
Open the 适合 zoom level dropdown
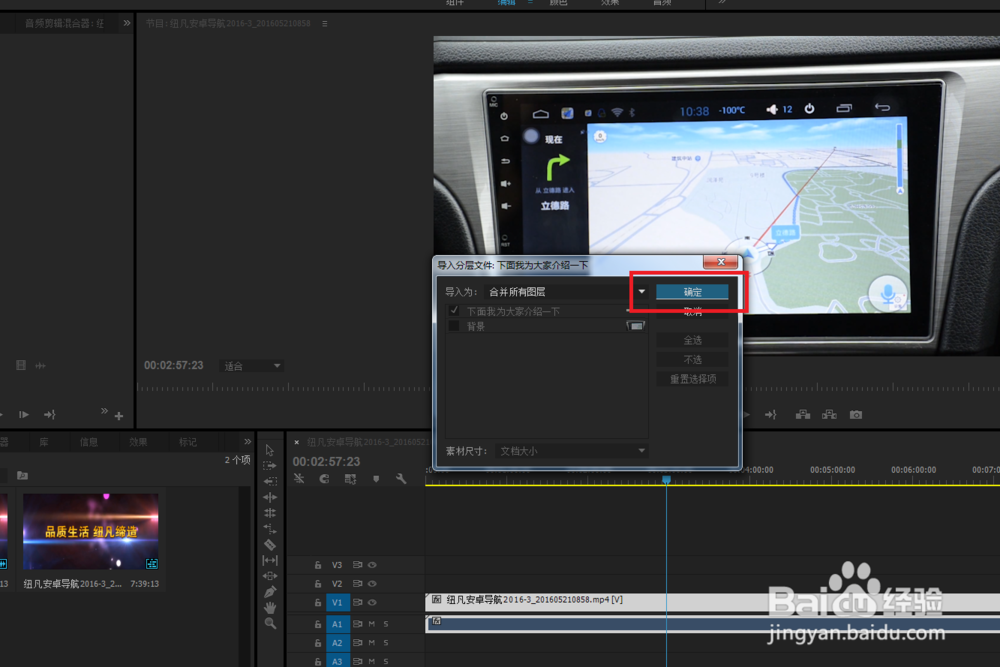(x=251, y=366)
